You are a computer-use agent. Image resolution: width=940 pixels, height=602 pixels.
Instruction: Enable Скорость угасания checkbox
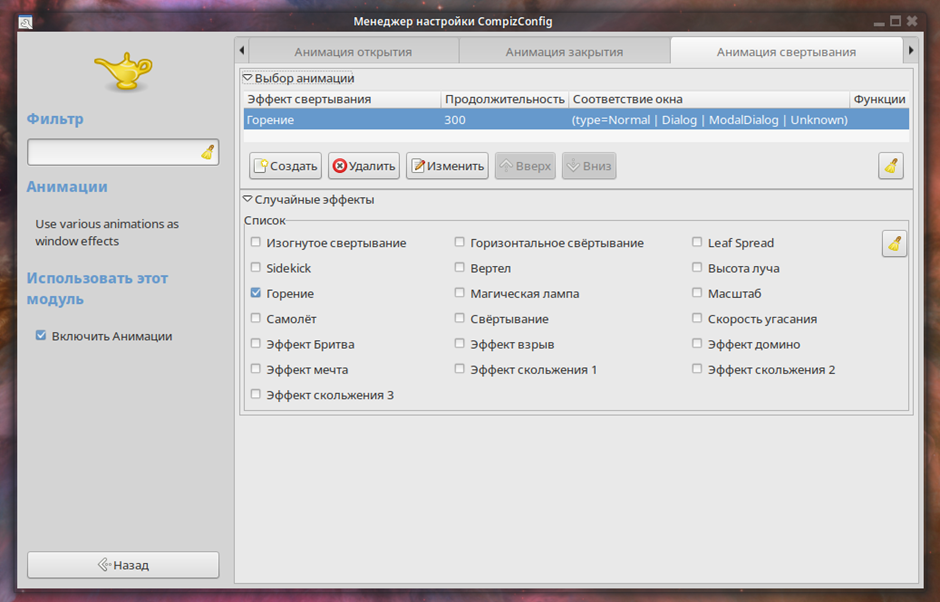click(x=697, y=318)
